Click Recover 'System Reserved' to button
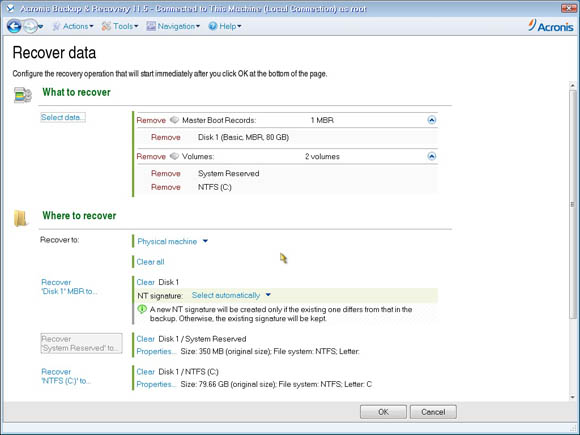The image size is (580, 435). 81,343
